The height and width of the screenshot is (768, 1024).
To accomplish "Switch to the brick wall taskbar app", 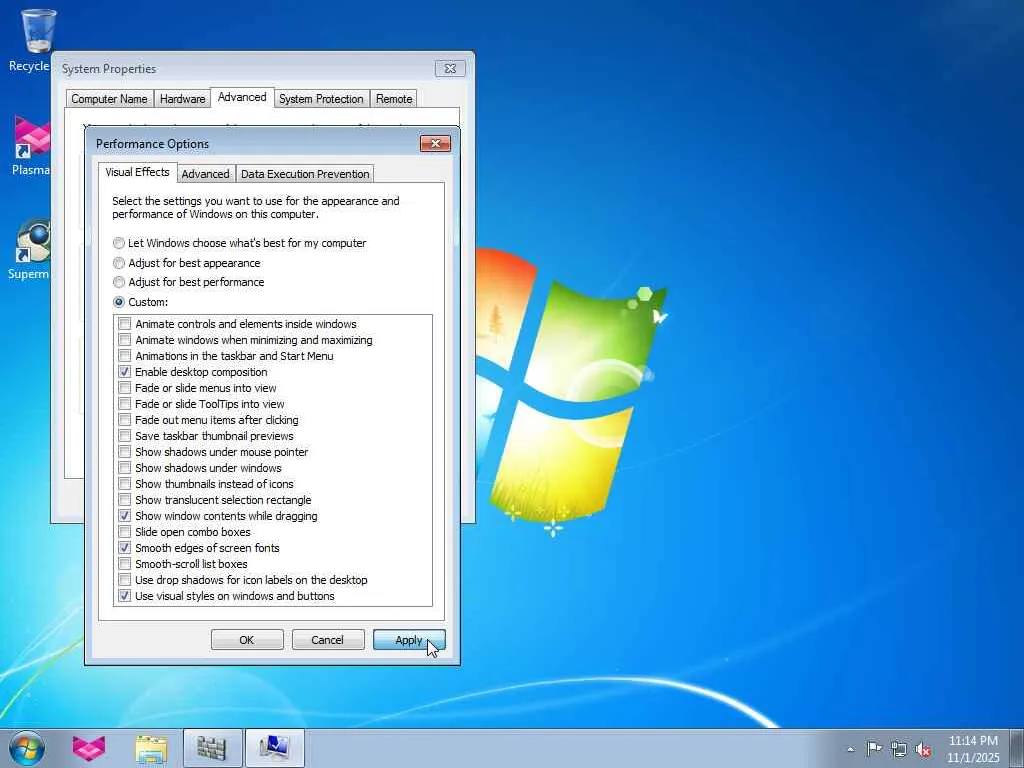I will tap(212, 748).
